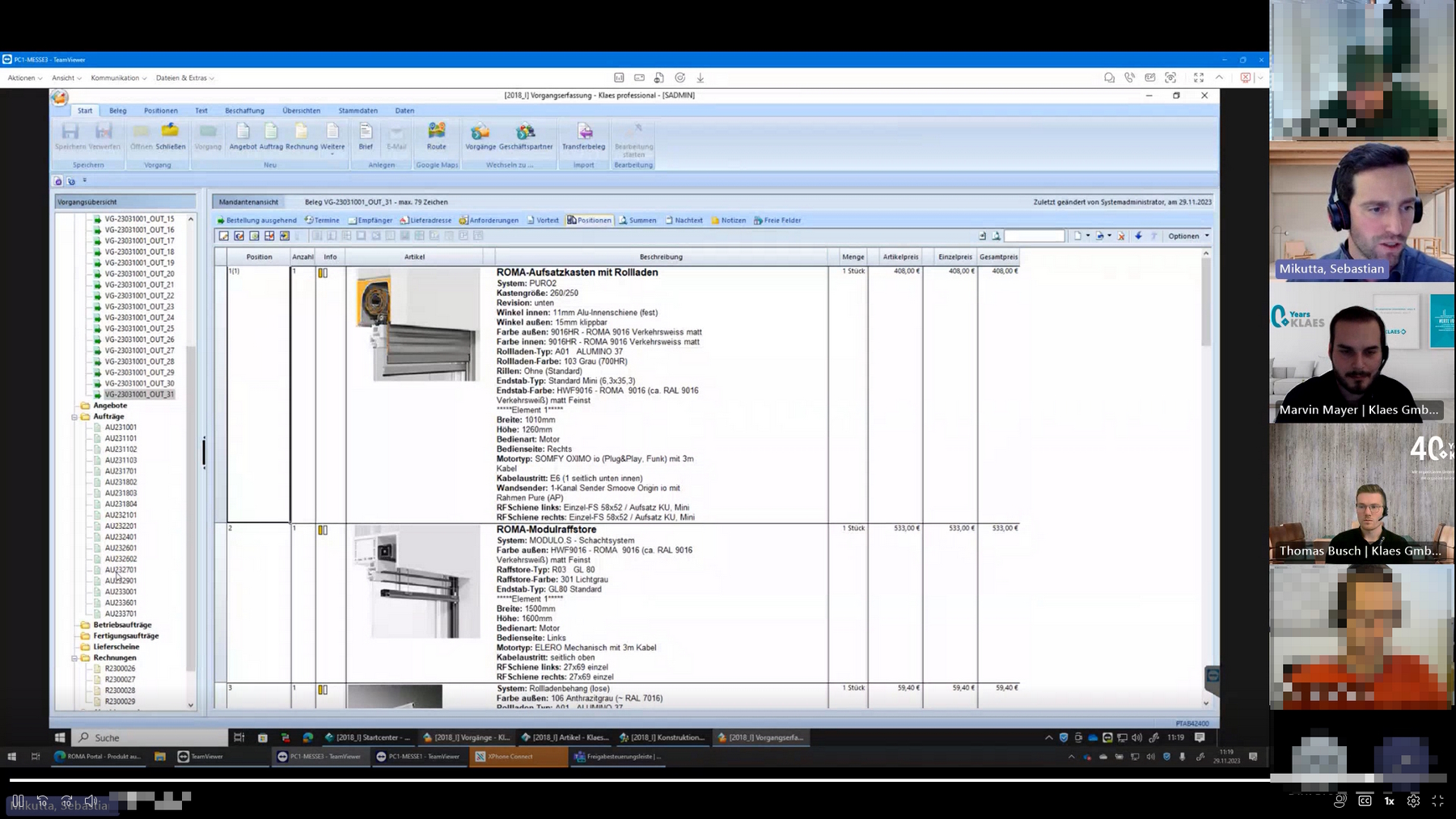Create a new Angebot document
Image resolution: width=1456 pixels, height=819 pixels.
(x=243, y=136)
